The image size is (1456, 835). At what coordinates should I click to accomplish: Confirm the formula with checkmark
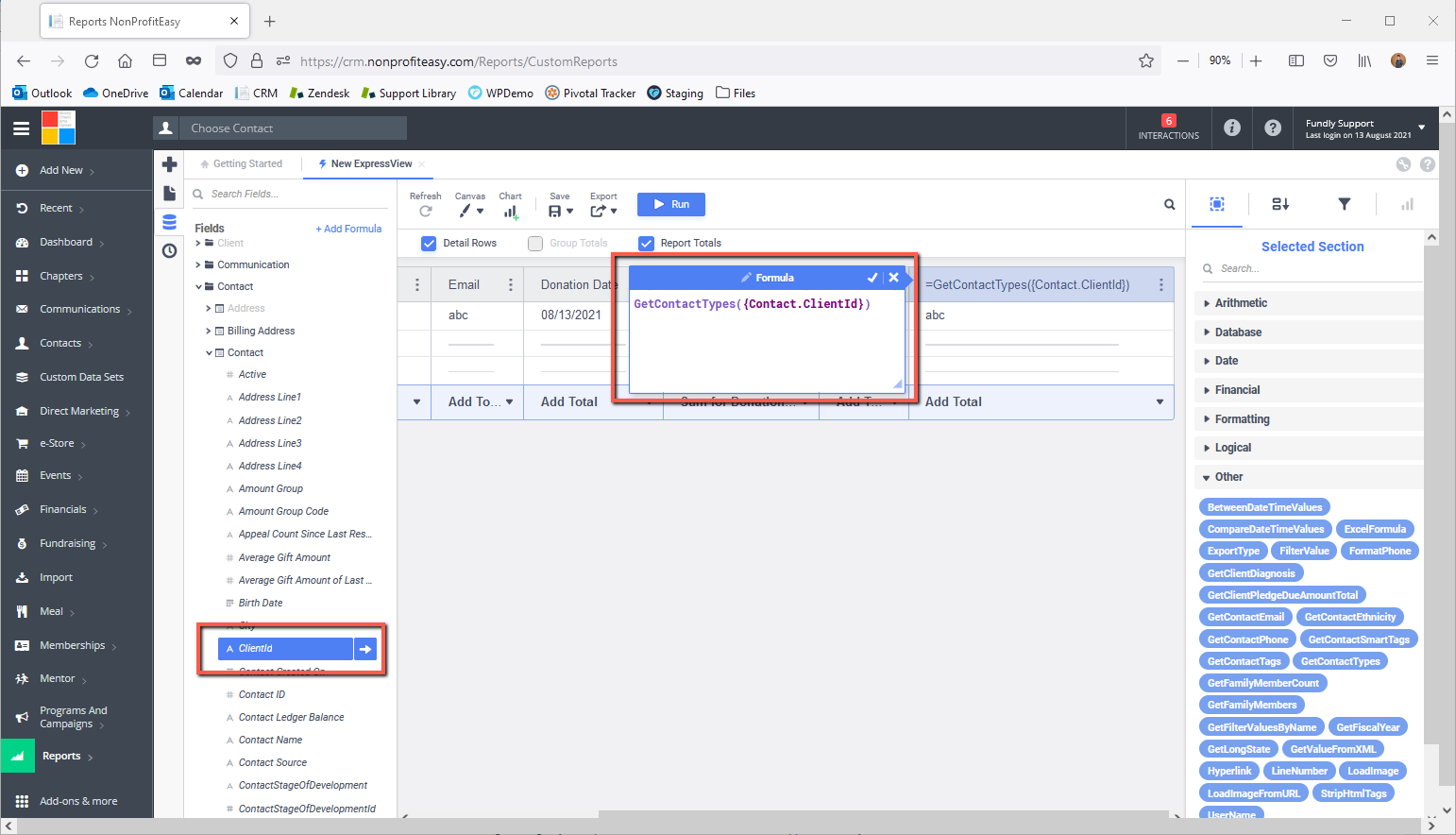872,278
